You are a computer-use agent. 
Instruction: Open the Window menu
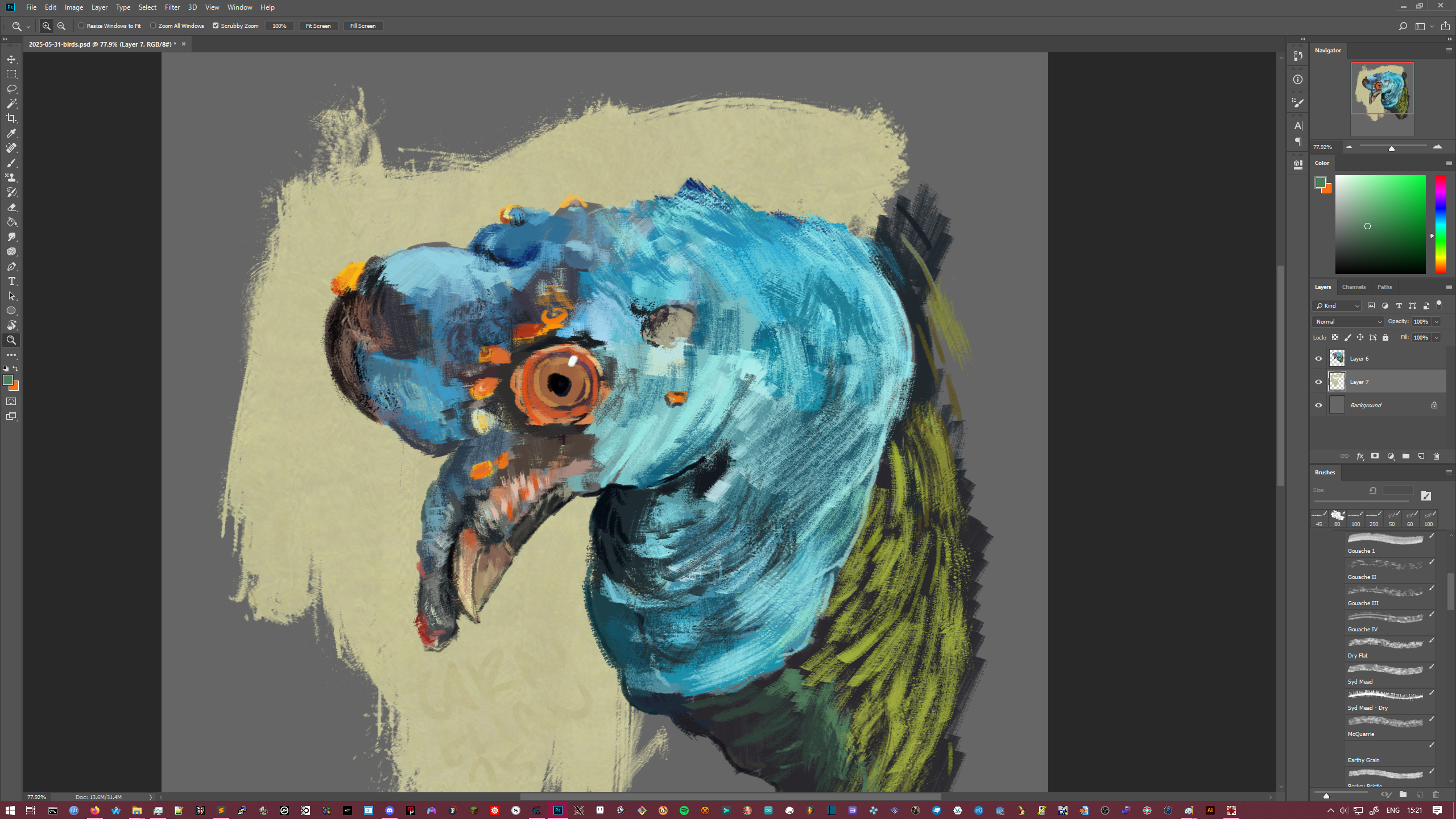(x=239, y=7)
